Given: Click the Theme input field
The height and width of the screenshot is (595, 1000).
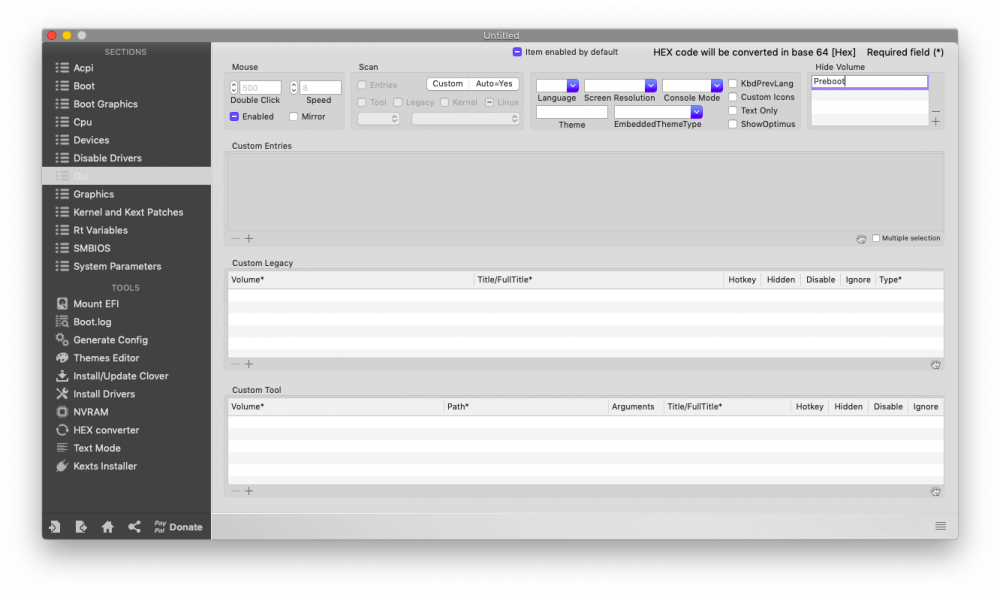Looking at the screenshot, I should coord(571,112).
